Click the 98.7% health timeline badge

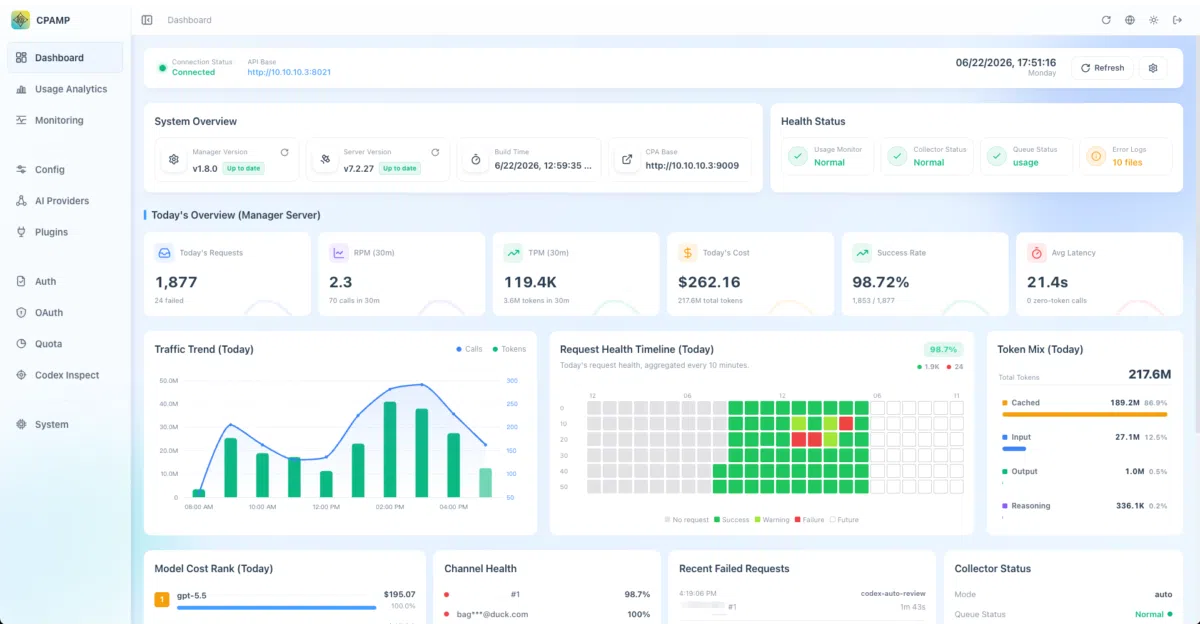click(943, 350)
